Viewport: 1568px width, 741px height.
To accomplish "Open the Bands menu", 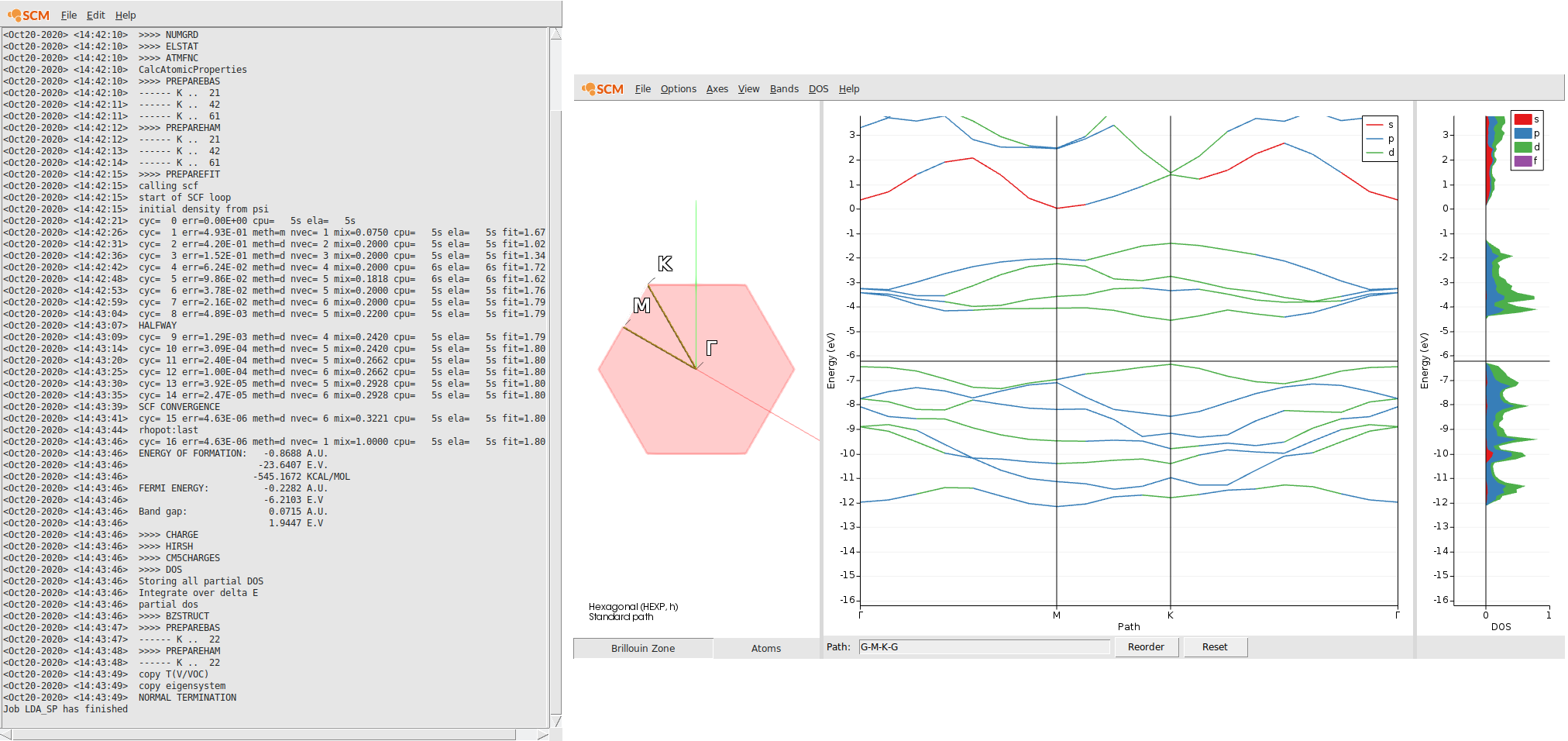I will pyautogui.click(x=784, y=88).
